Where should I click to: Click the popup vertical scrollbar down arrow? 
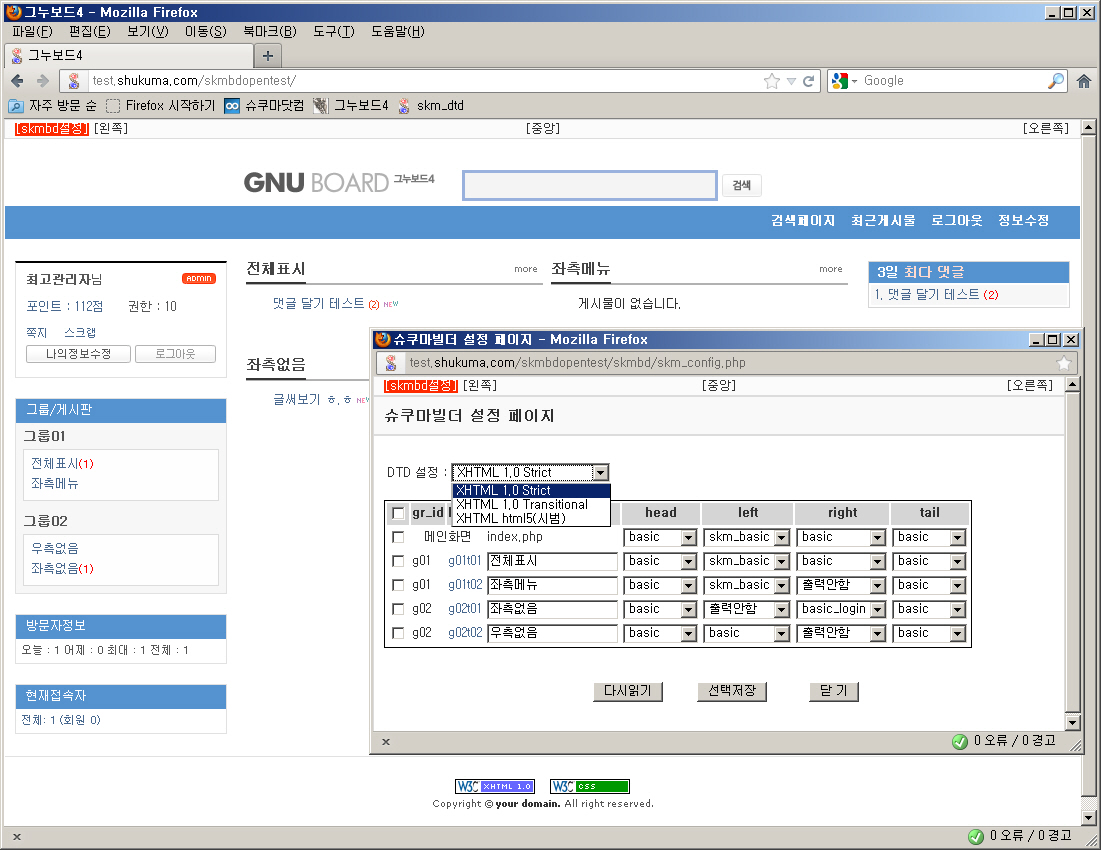pos(1072,722)
